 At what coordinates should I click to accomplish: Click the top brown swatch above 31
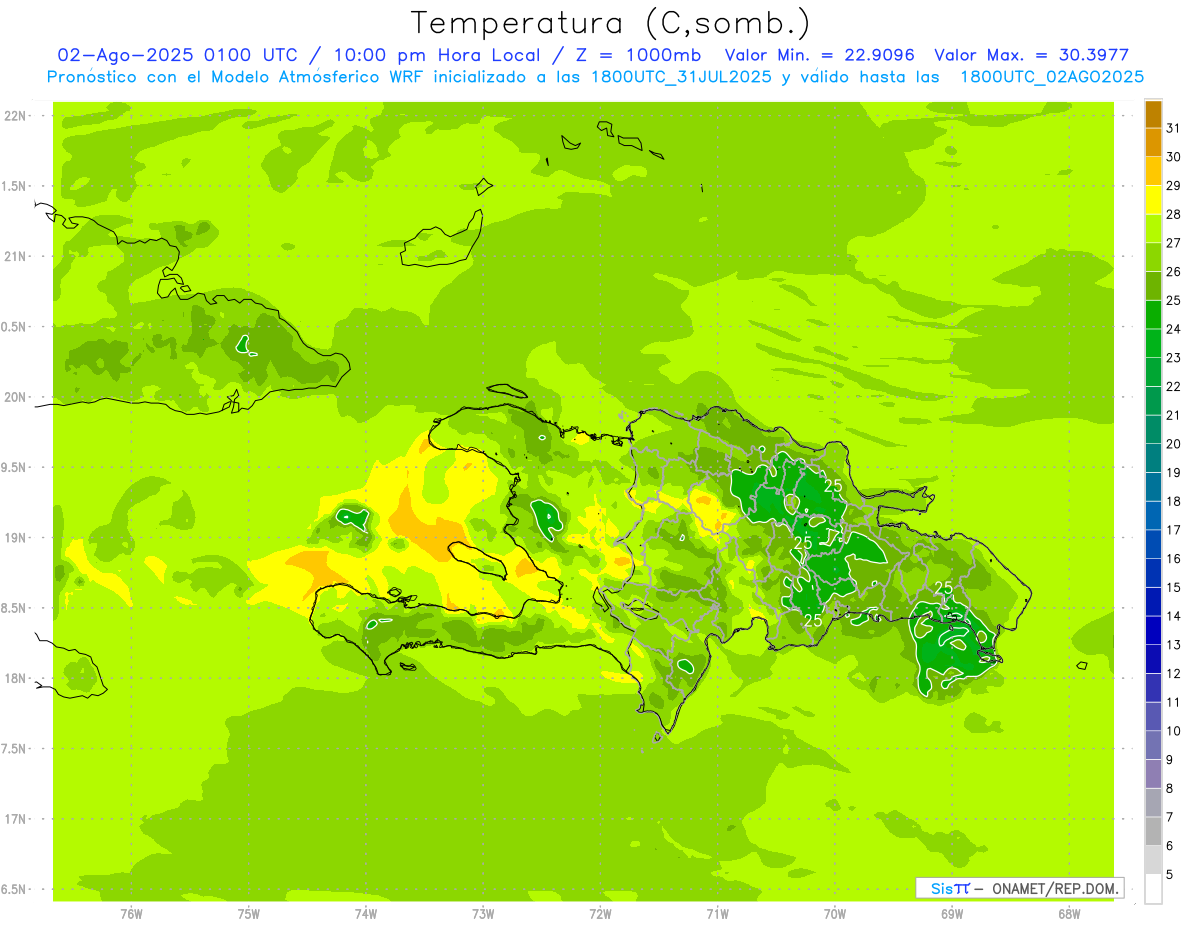tap(1153, 114)
